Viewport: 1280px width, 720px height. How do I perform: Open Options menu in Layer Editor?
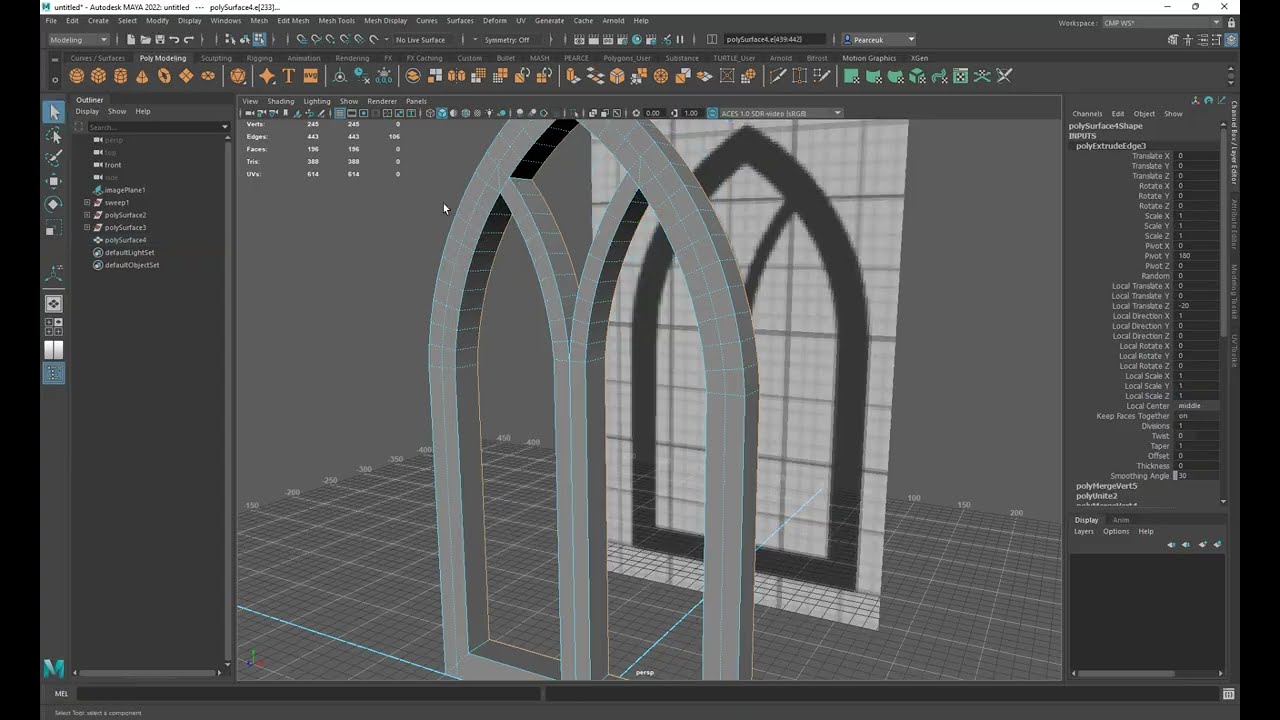[x=1116, y=532]
